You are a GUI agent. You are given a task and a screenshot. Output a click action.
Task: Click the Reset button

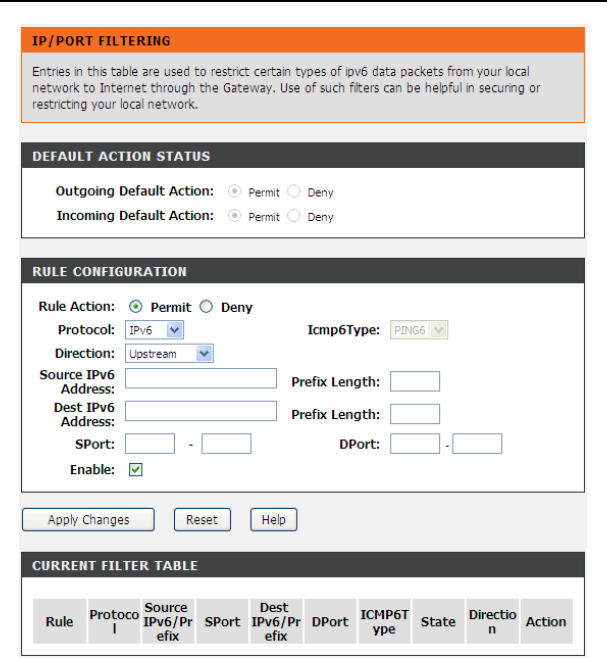[x=202, y=520]
